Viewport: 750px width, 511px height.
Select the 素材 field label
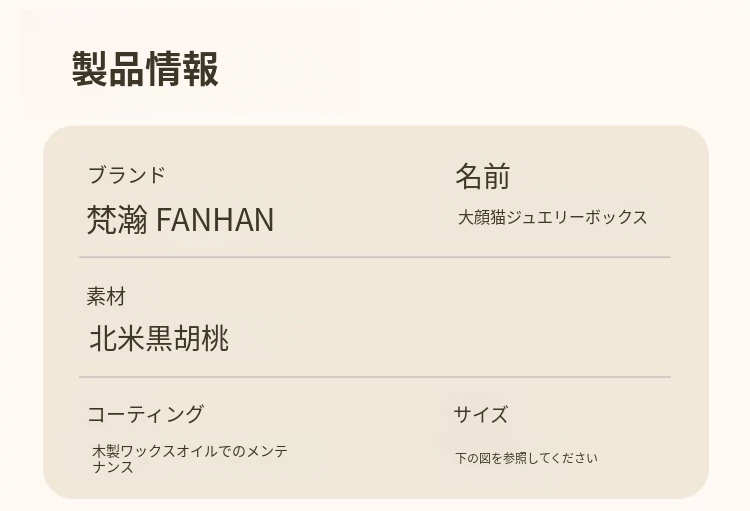[x=106, y=297]
